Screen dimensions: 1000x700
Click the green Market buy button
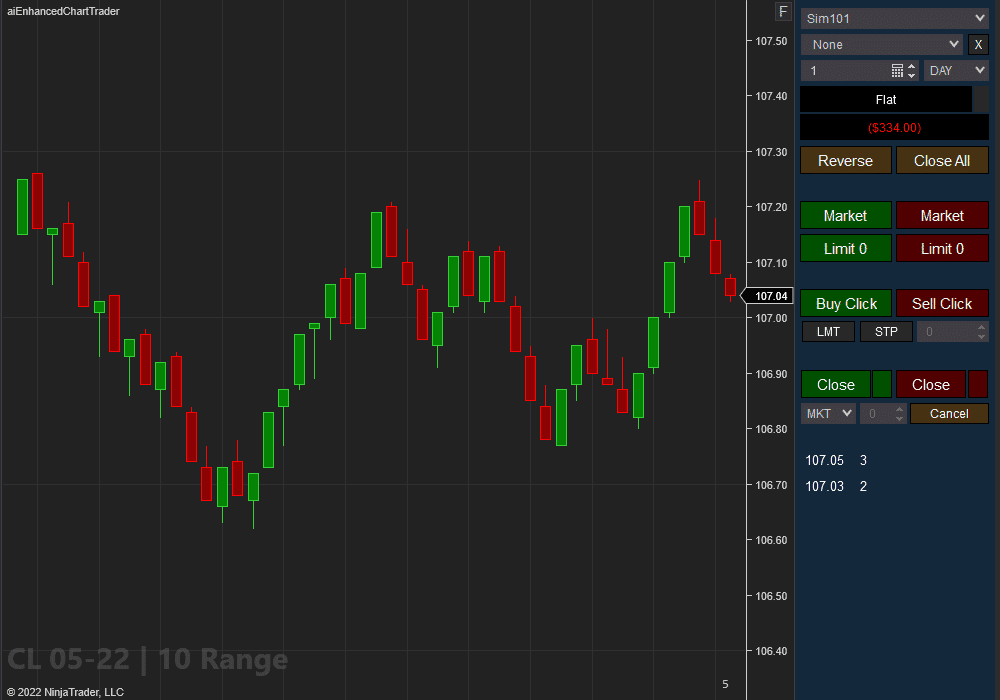845,215
